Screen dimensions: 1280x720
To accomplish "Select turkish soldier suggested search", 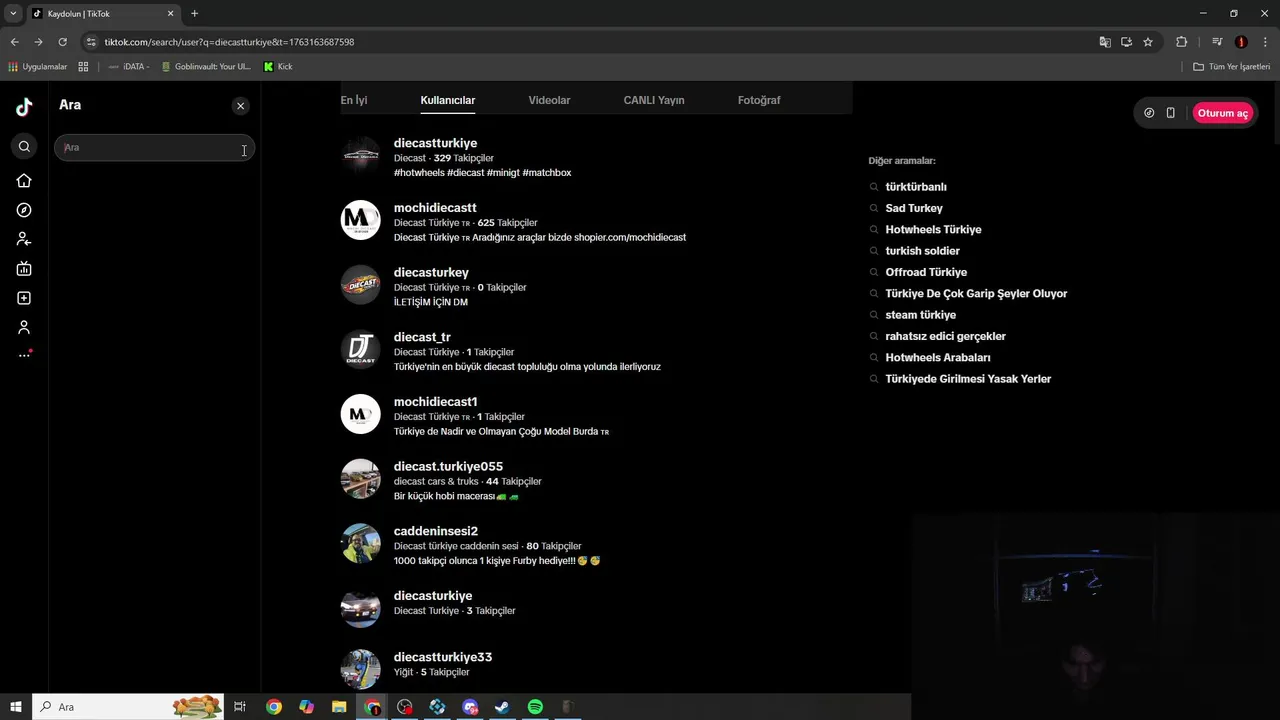I will (x=922, y=251).
